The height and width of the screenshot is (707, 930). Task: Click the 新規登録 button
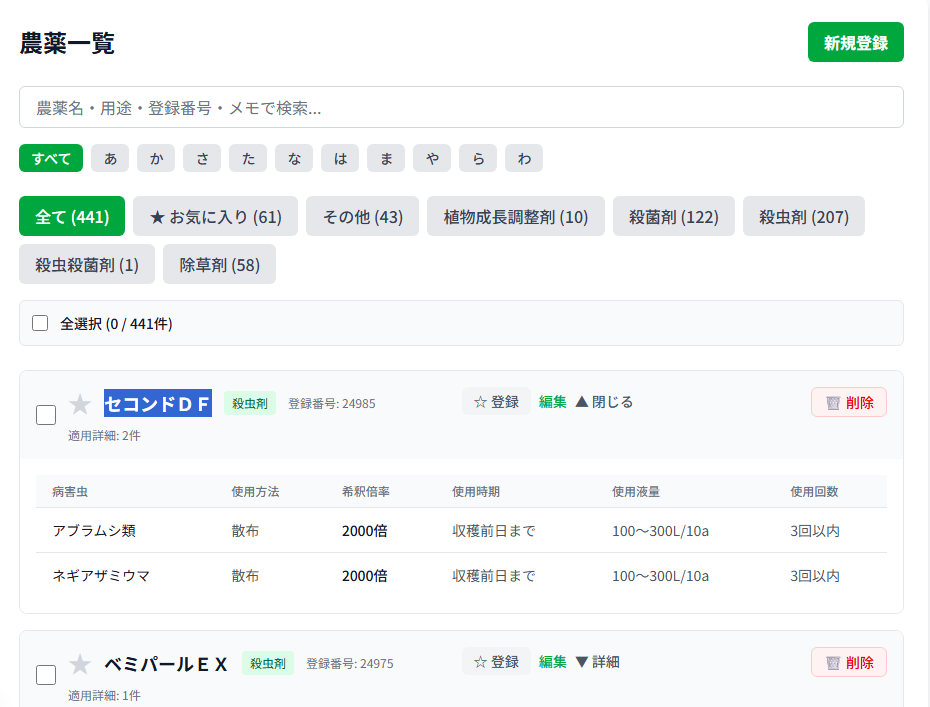pyautogui.click(x=855, y=43)
